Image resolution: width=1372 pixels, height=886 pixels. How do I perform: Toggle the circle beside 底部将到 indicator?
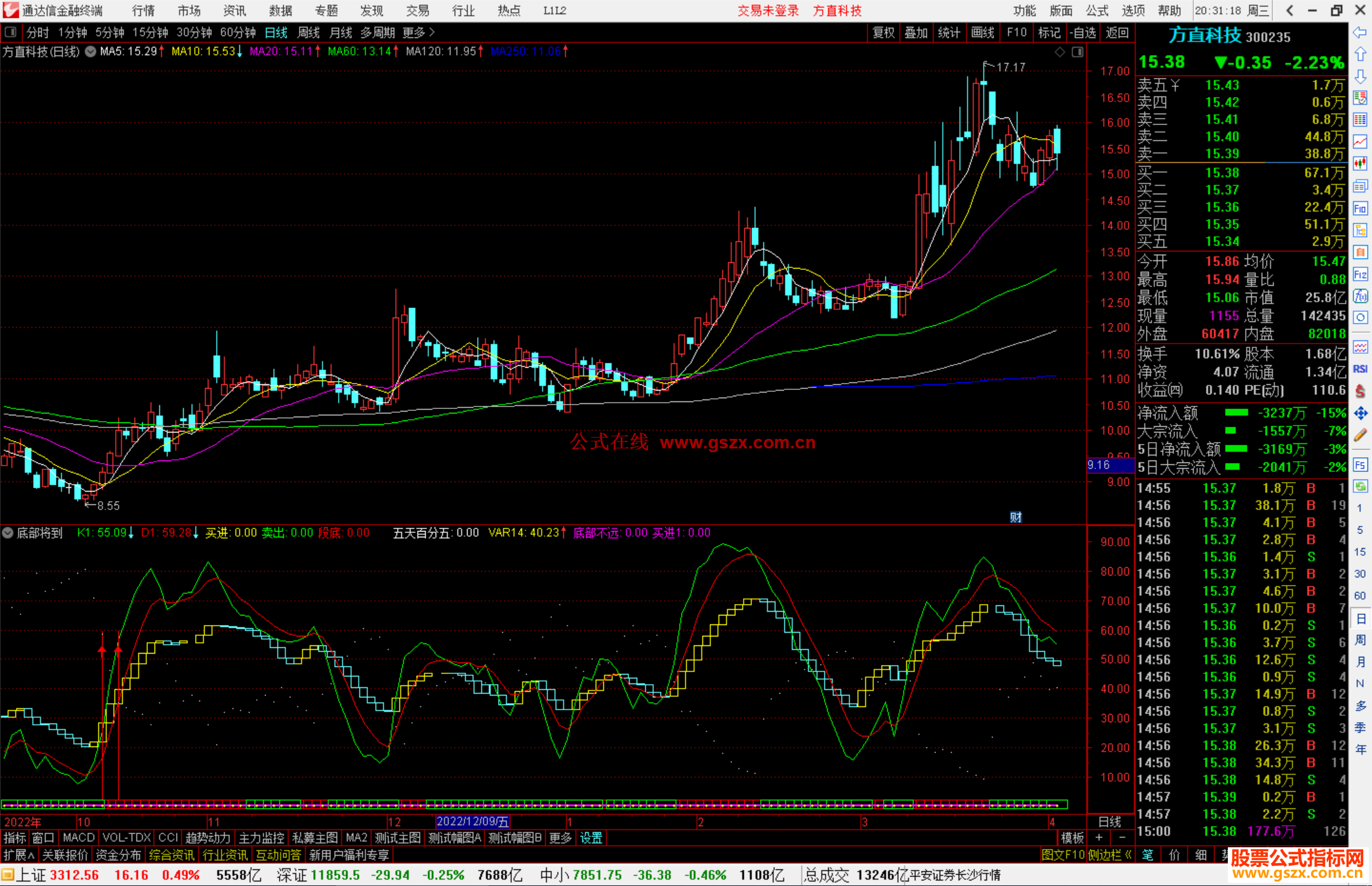click(x=8, y=533)
